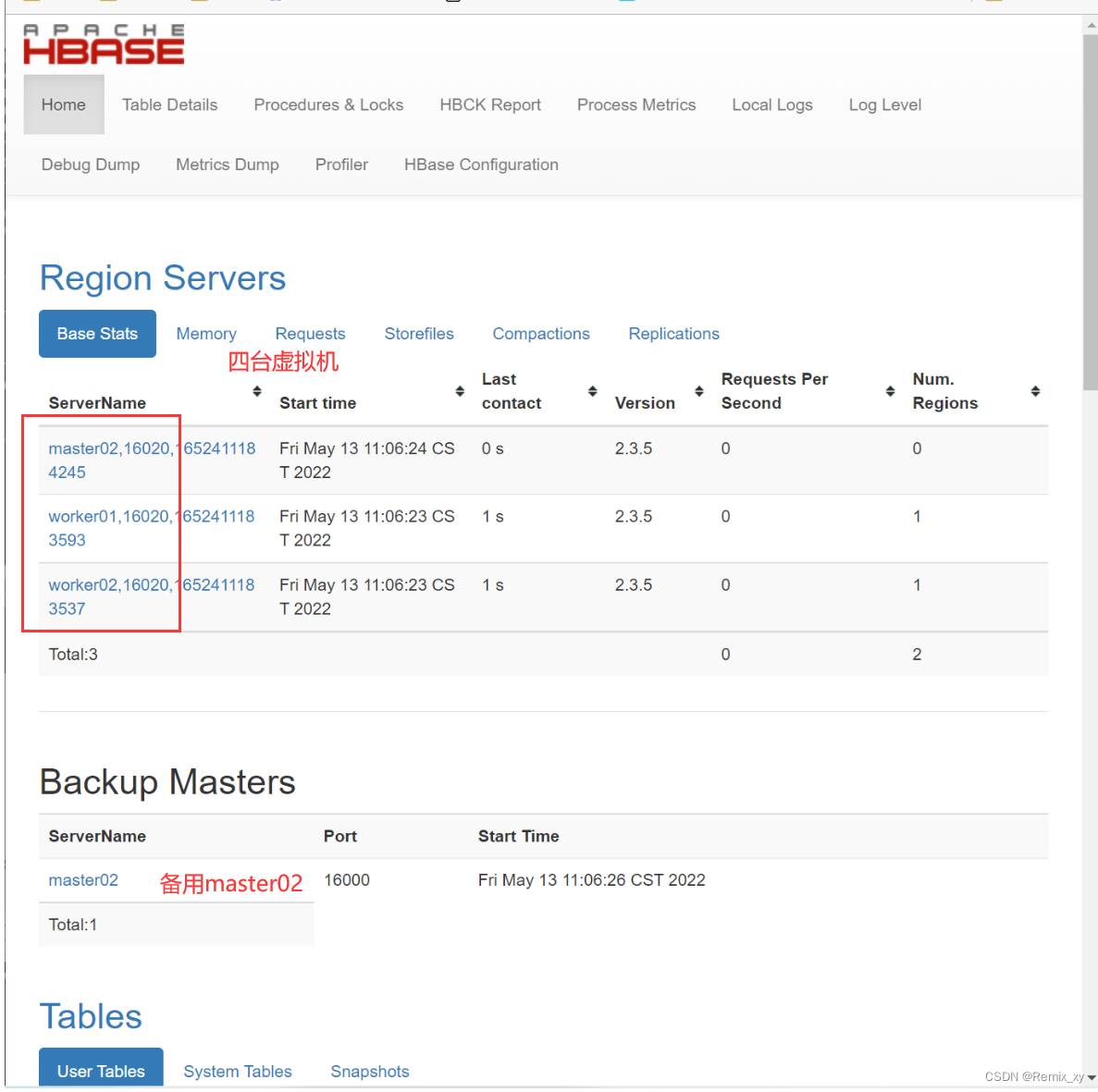Switch to the Snapshots tab
Screen dimensions: 1098x1092
click(369, 1071)
